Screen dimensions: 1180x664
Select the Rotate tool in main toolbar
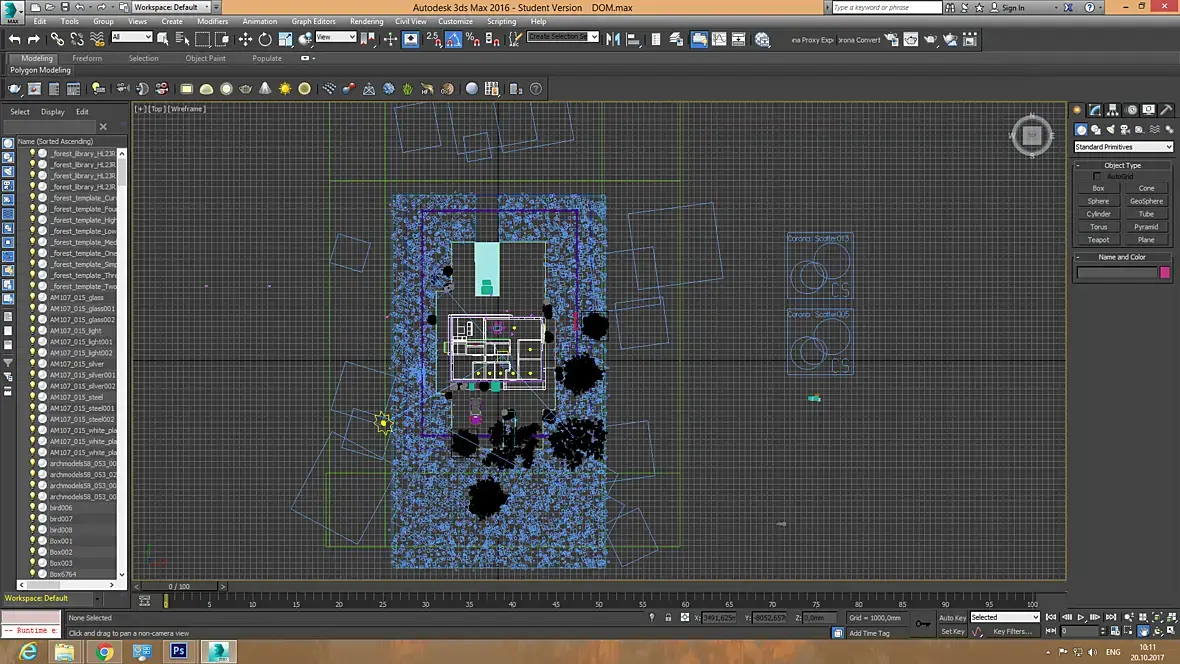[x=265, y=40]
